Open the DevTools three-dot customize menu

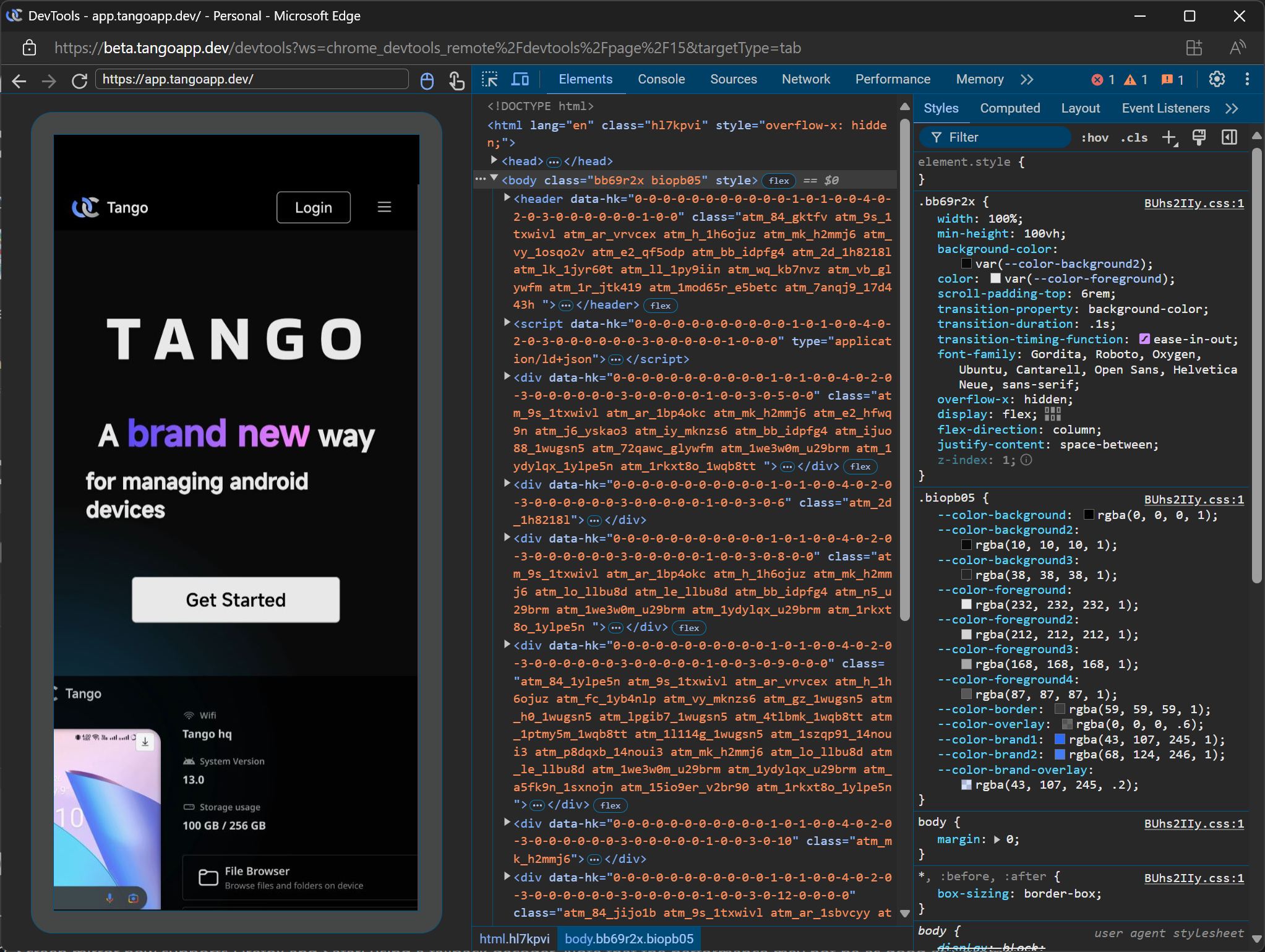1247,79
